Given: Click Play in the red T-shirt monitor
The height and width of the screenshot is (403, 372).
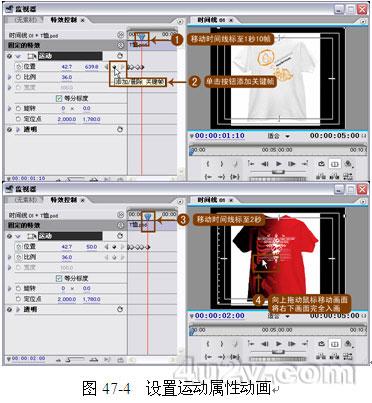Looking at the screenshot, I should point(279,344).
